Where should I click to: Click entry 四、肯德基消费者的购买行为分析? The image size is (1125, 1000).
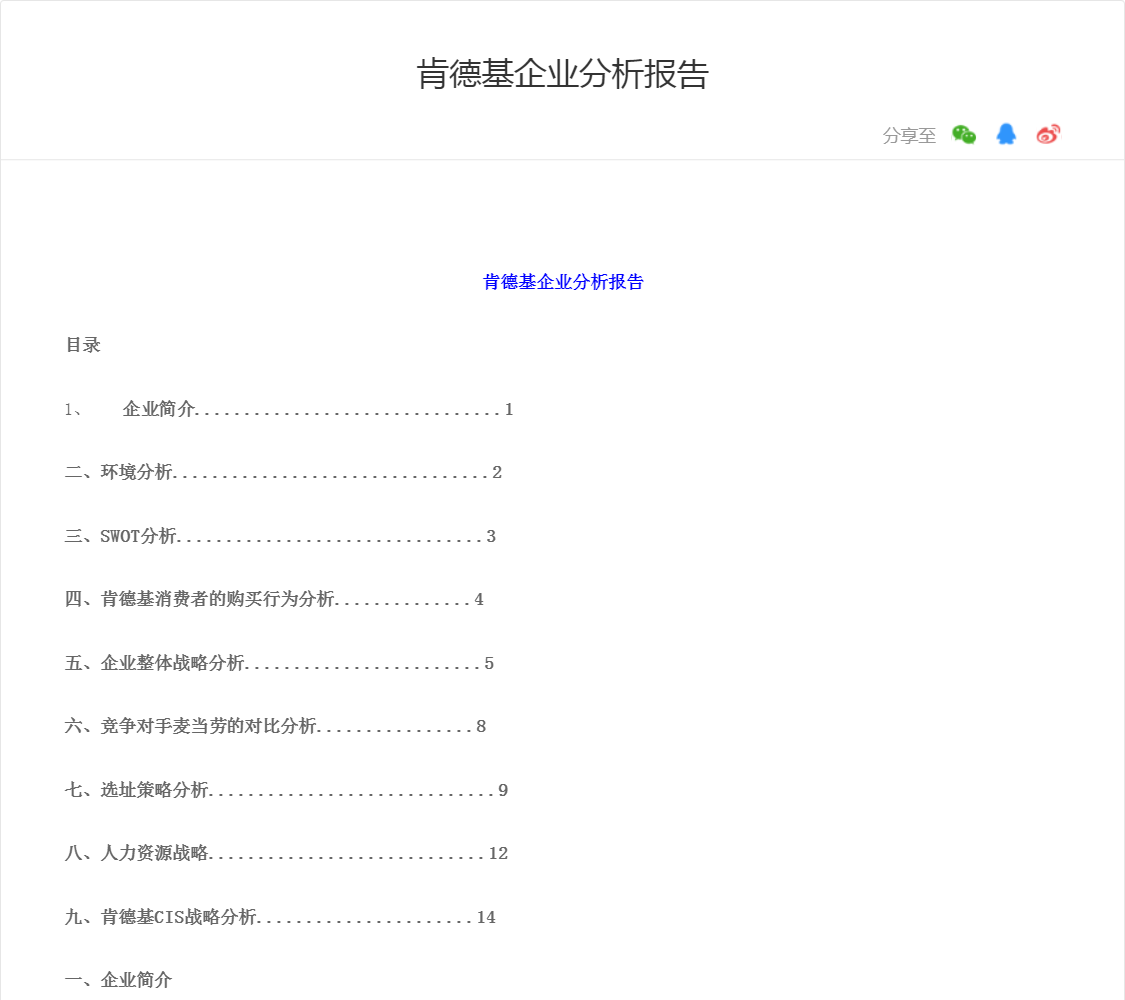[x=274, y=599]
